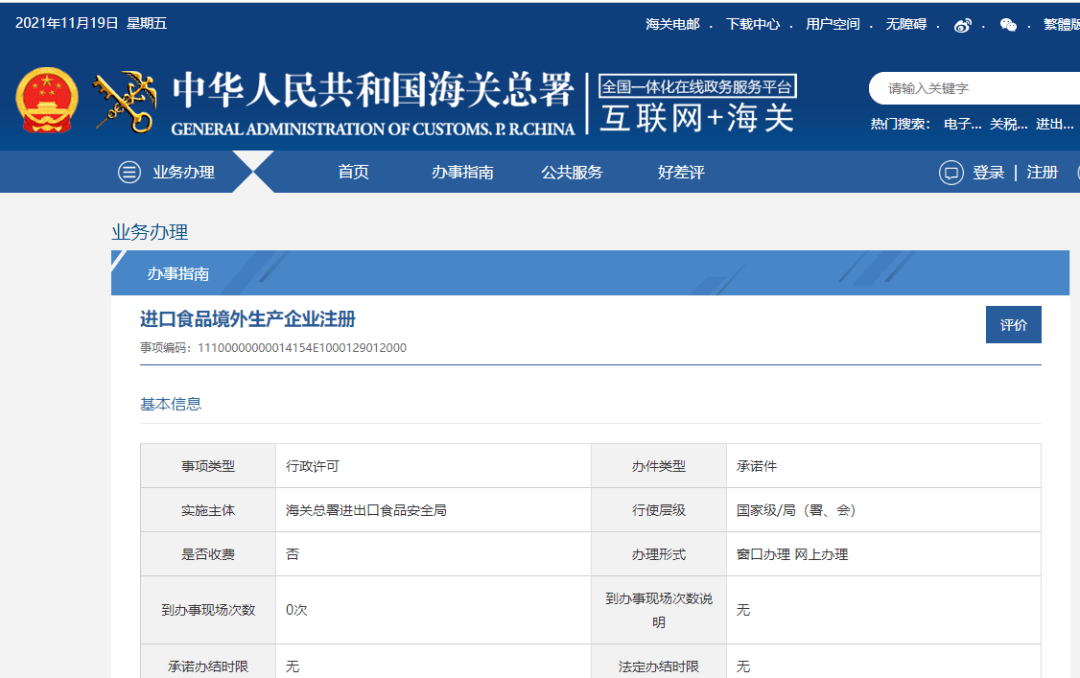Go to the 首页 tab
This screenshot has height=678, width=1080.
coord(353,172)
